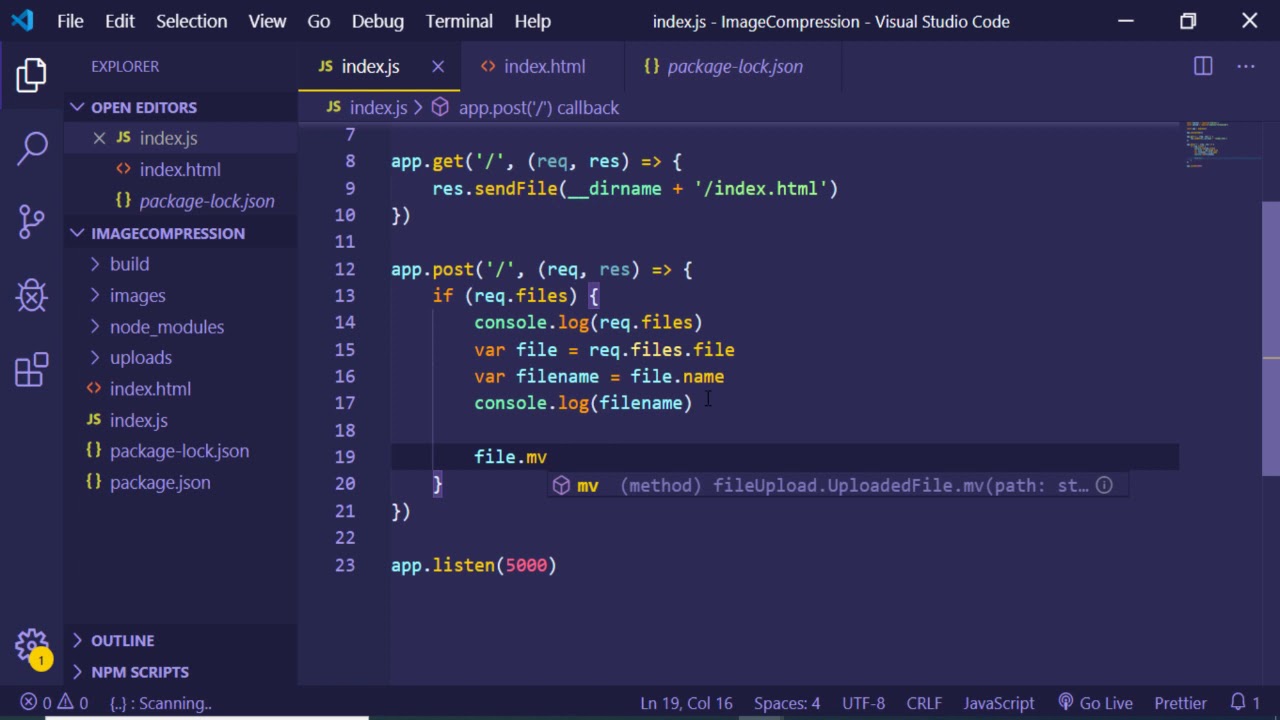
Task: Open the Extensions view icon
Action: click(x=31, y=369)
